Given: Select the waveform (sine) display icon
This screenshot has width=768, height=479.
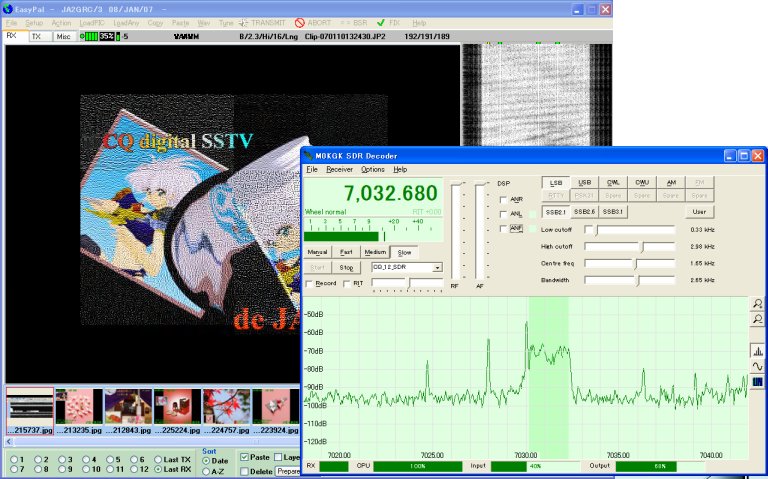Looking at the screenshot, I should [757, 366].
